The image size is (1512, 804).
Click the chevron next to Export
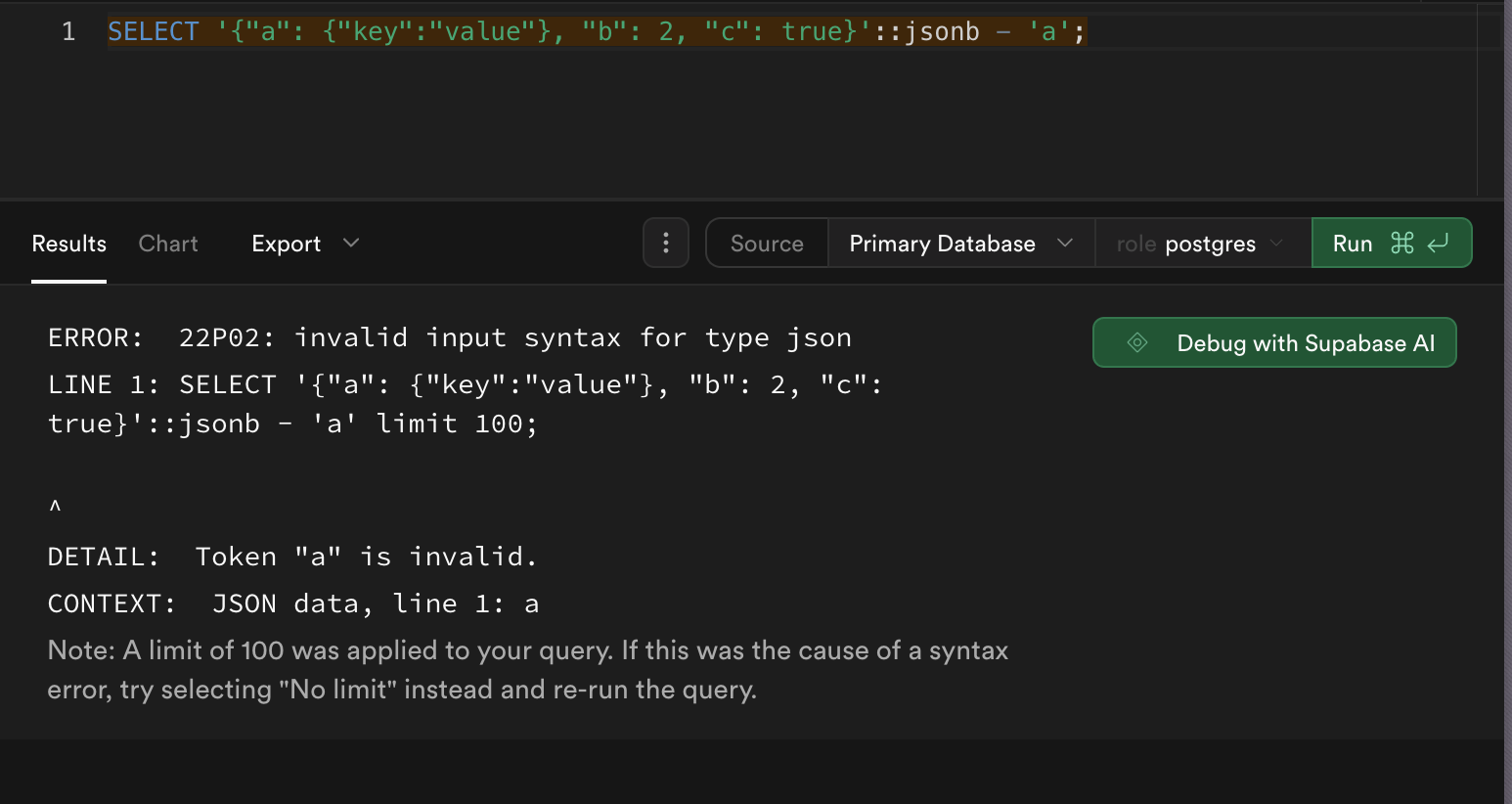point(351,243)
